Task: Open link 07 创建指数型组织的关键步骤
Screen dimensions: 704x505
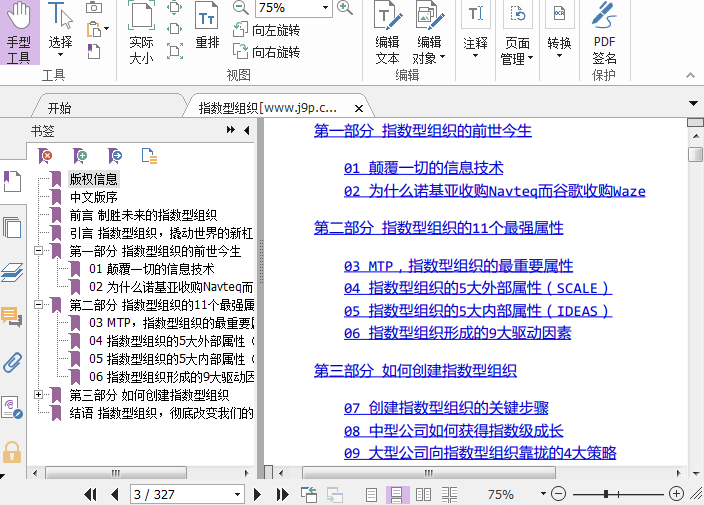Action: click(x=446, y=408)
